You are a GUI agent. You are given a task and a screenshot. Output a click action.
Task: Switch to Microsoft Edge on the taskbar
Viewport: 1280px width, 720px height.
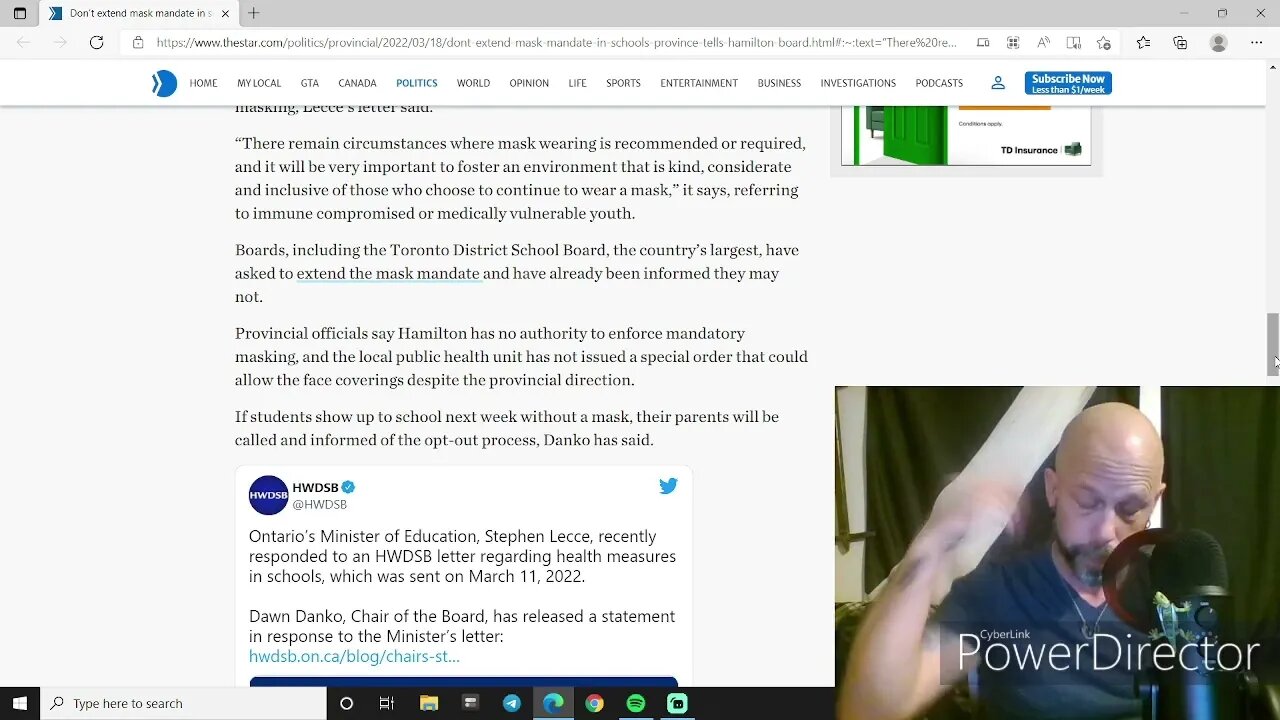(x=553, y=703)
